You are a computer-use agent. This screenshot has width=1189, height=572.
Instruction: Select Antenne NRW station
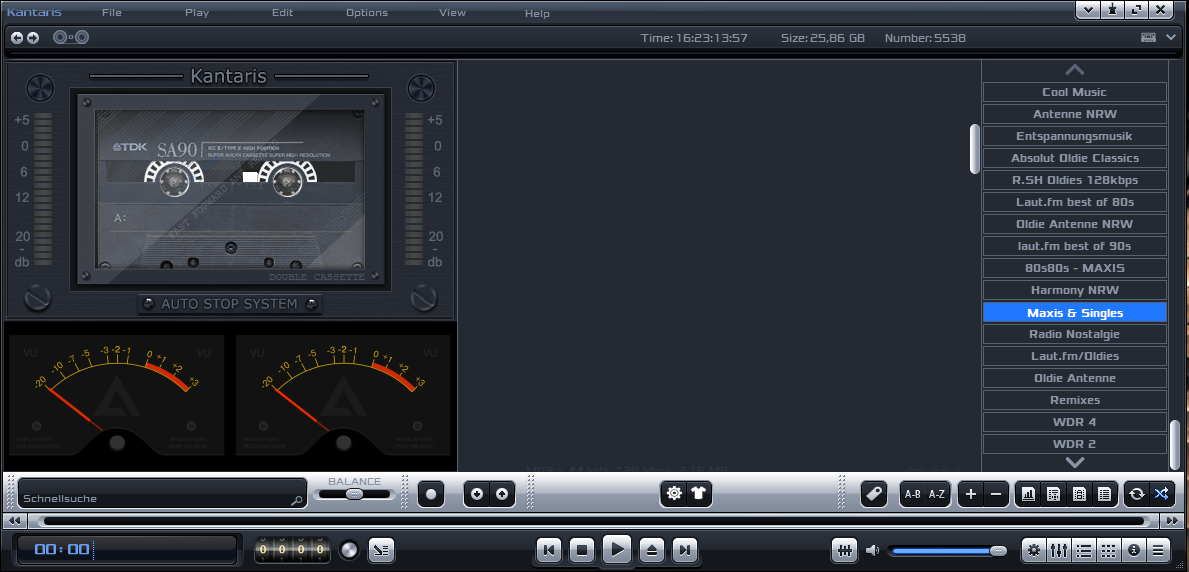pos(1074,114)
